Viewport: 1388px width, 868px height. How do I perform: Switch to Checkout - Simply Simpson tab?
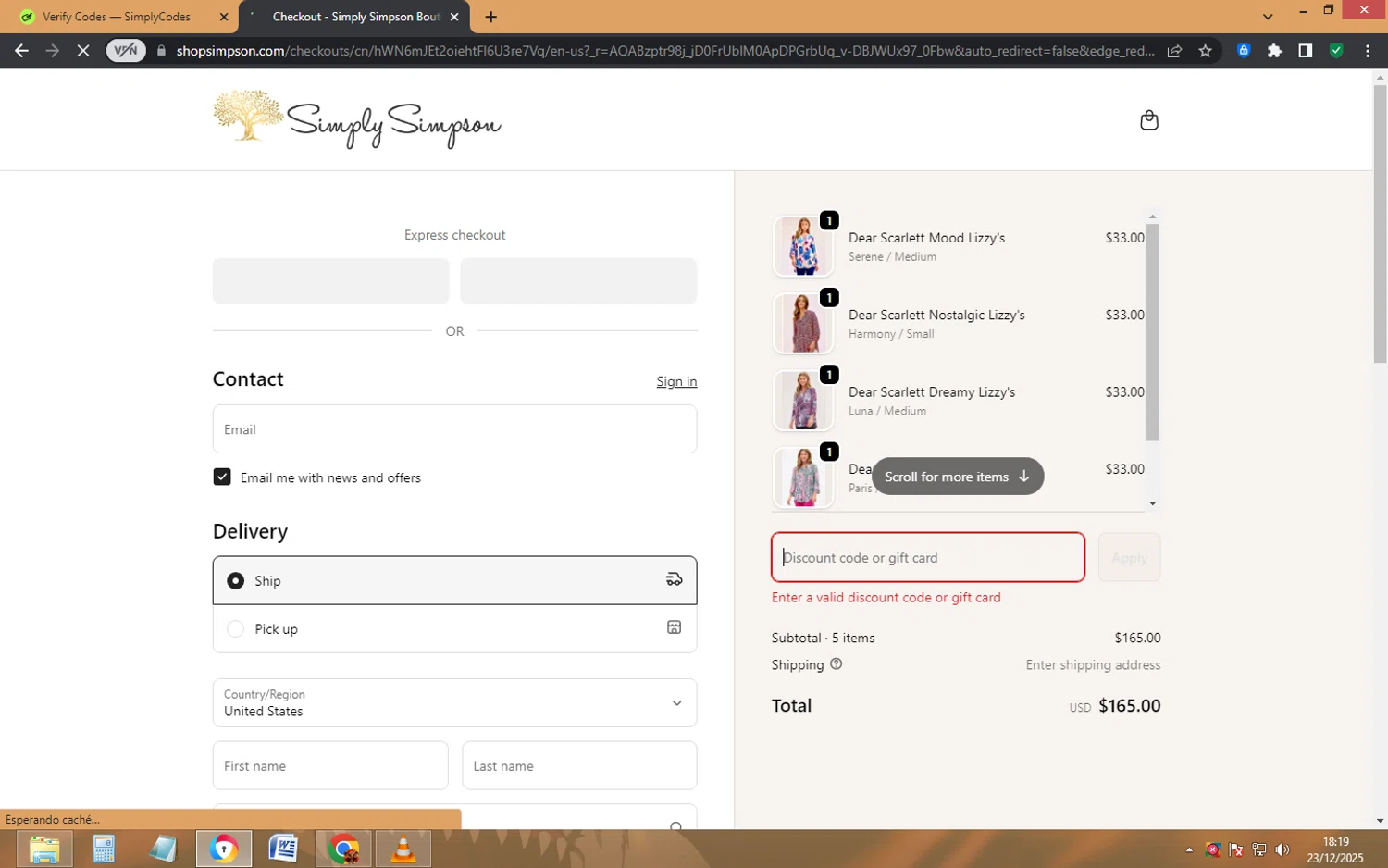(x=354, y=17)
